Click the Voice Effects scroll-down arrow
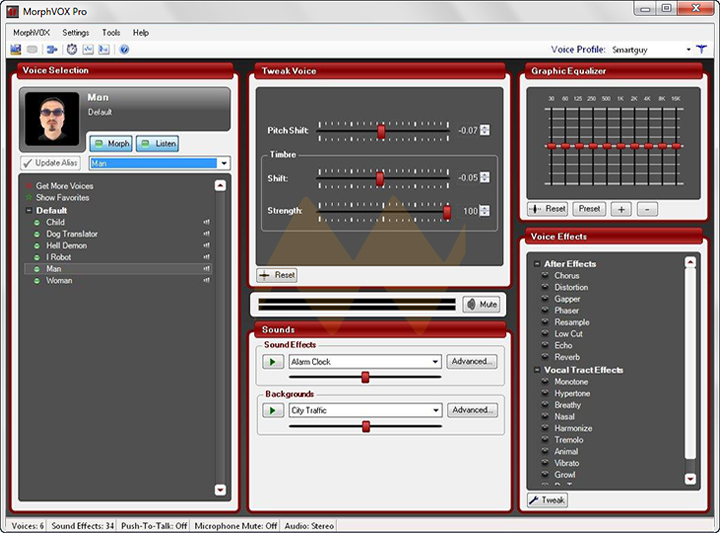The height and width of the screenshot is (533, 720). [690, 478]
